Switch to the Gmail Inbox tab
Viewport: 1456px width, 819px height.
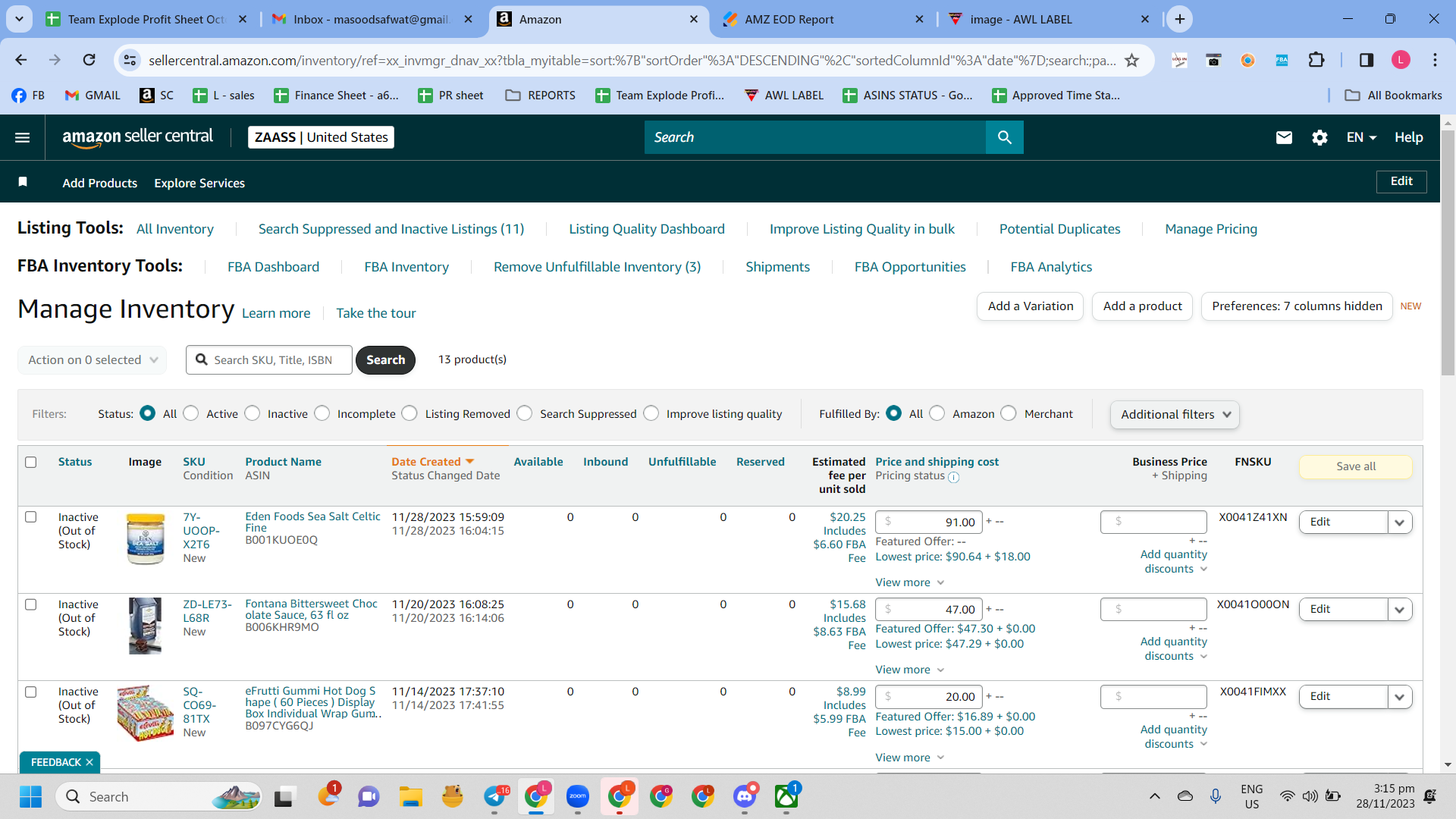(372, 19)
